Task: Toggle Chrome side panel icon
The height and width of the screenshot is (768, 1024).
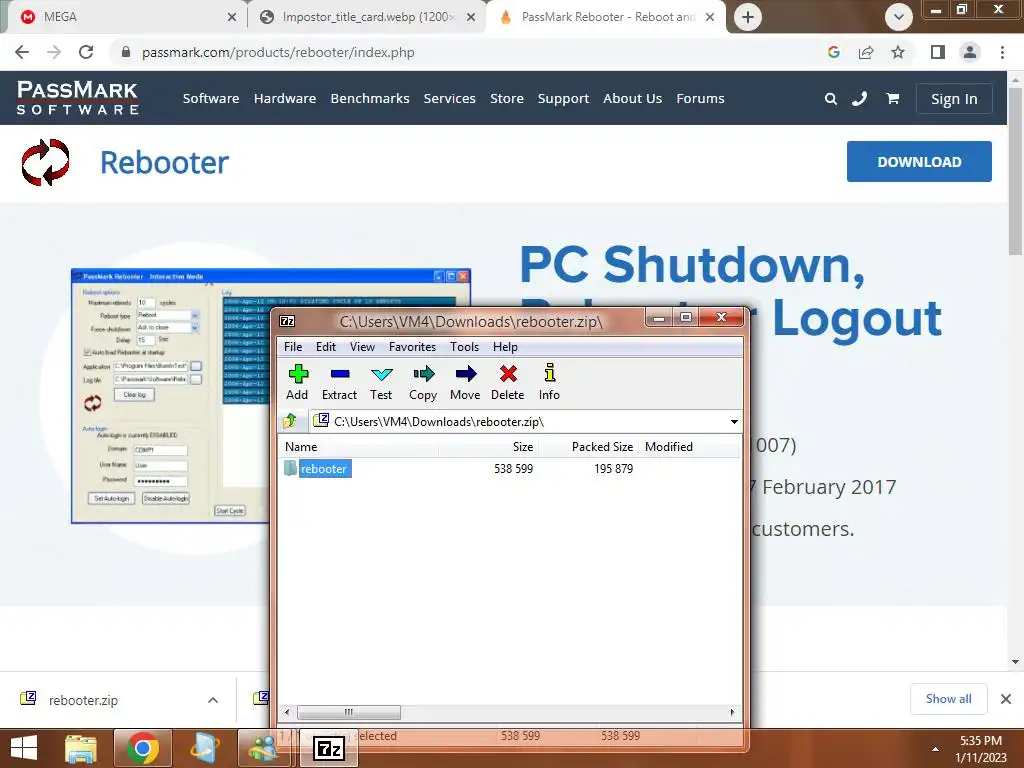Action: coord(937,52)
